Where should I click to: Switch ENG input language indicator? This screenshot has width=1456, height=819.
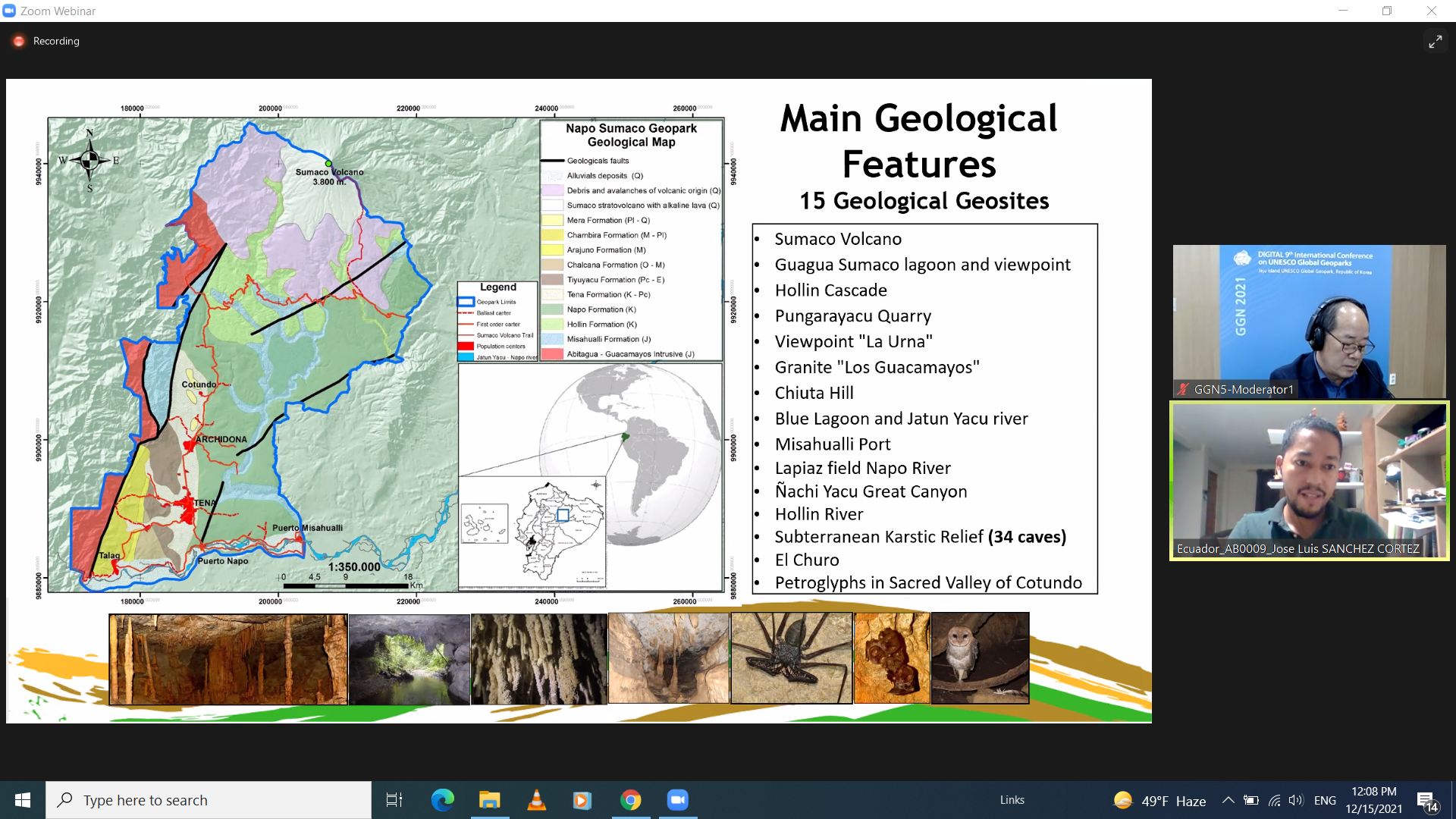click(x=1325, y=801)
